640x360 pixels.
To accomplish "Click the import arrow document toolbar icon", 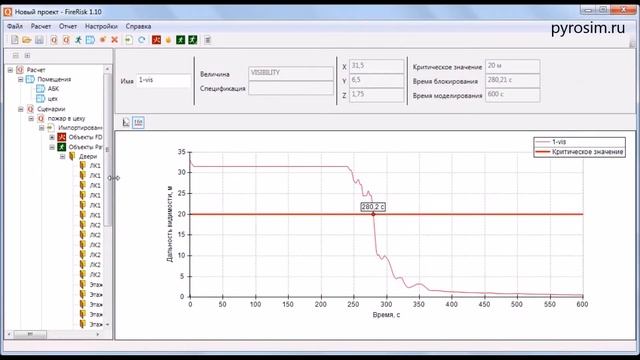I will coord(129,40).
